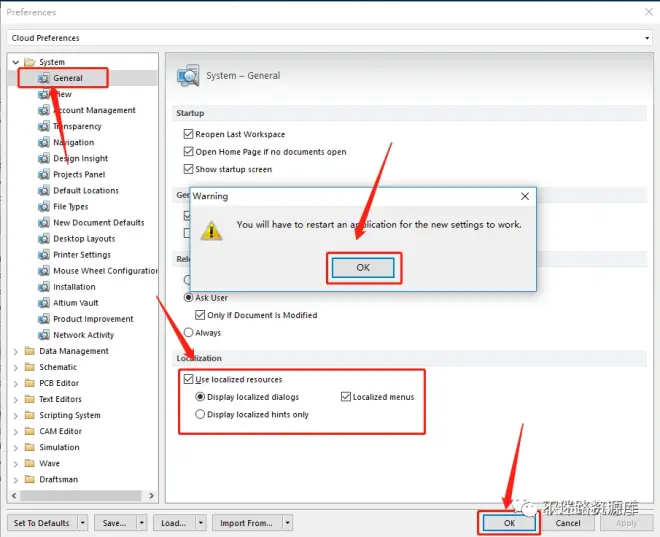Click tree scrollbar left arrow
Image resolution: width=660 pixels, height=537 pixels.
(14, 496)
